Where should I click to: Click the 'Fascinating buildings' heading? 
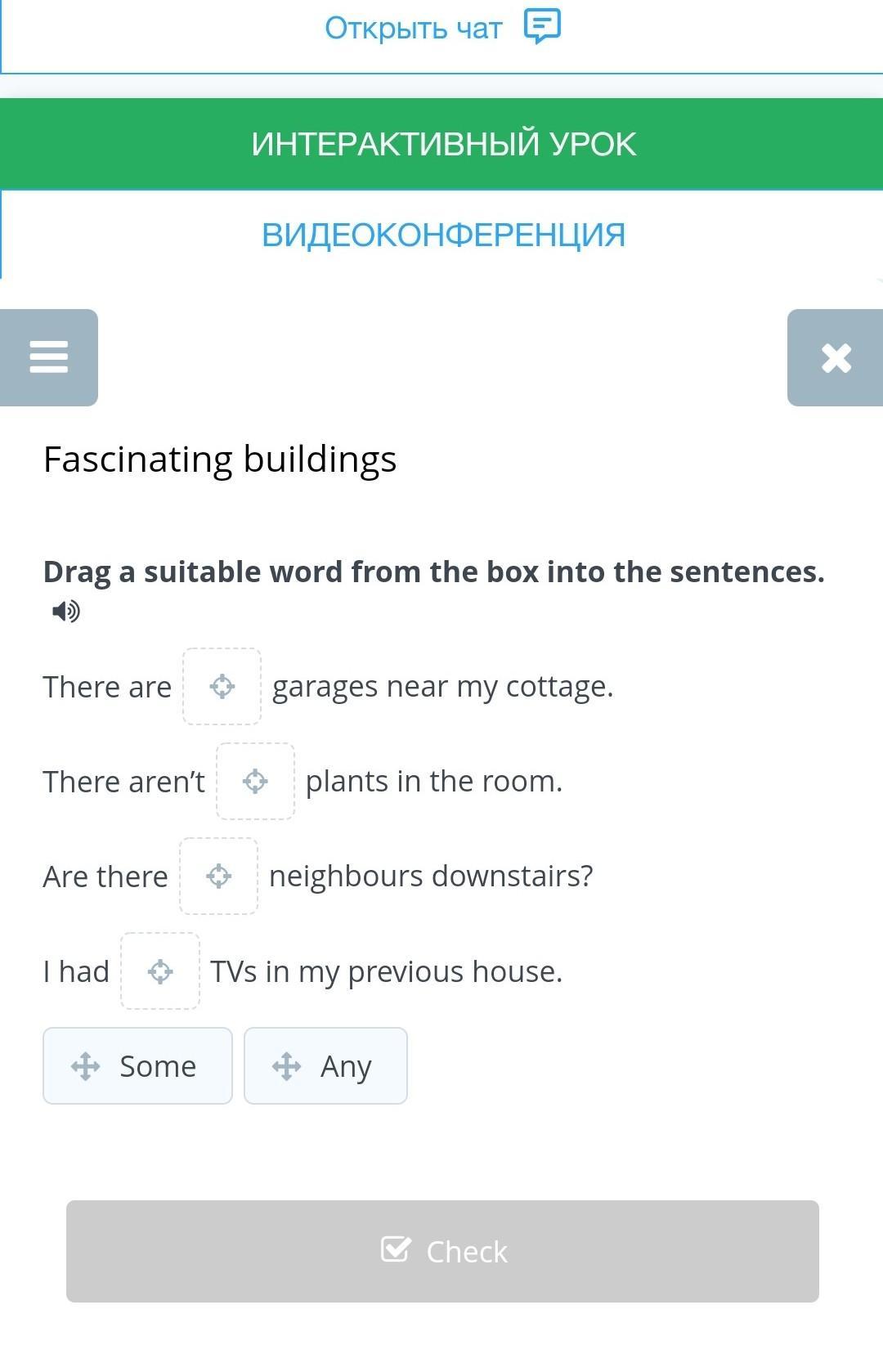tap(220, 459)
